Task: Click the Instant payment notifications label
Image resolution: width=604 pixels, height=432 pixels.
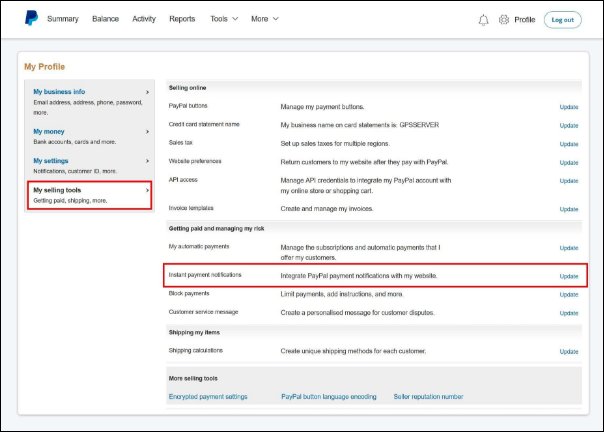Action: coord(205,275)
